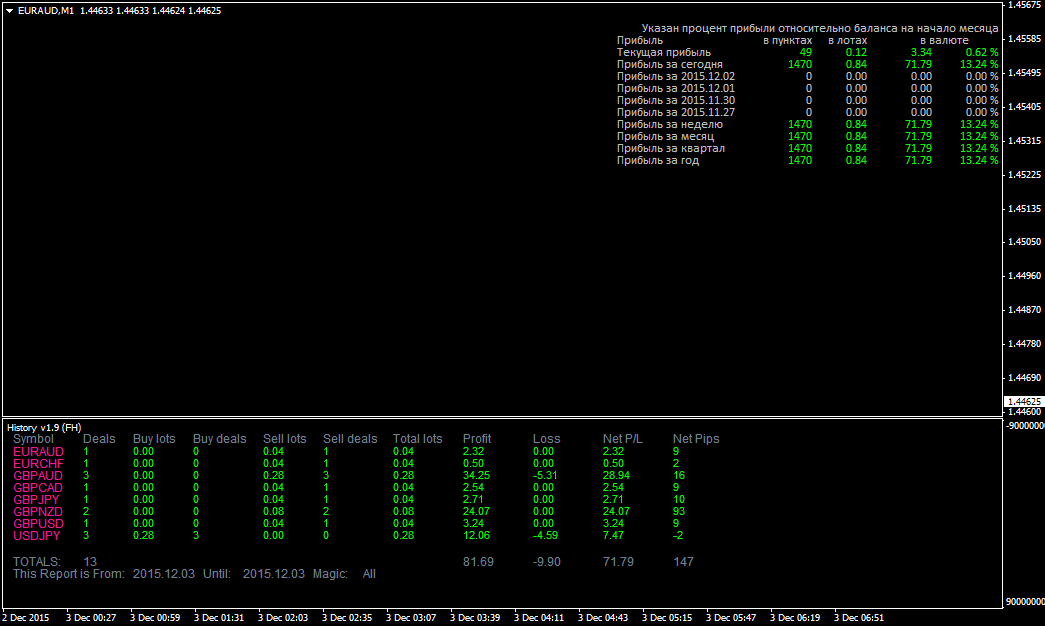1045x626 pixels.
Task: Click the highlighted current price label 1.44625
Action: click(x=1024, y=401)
